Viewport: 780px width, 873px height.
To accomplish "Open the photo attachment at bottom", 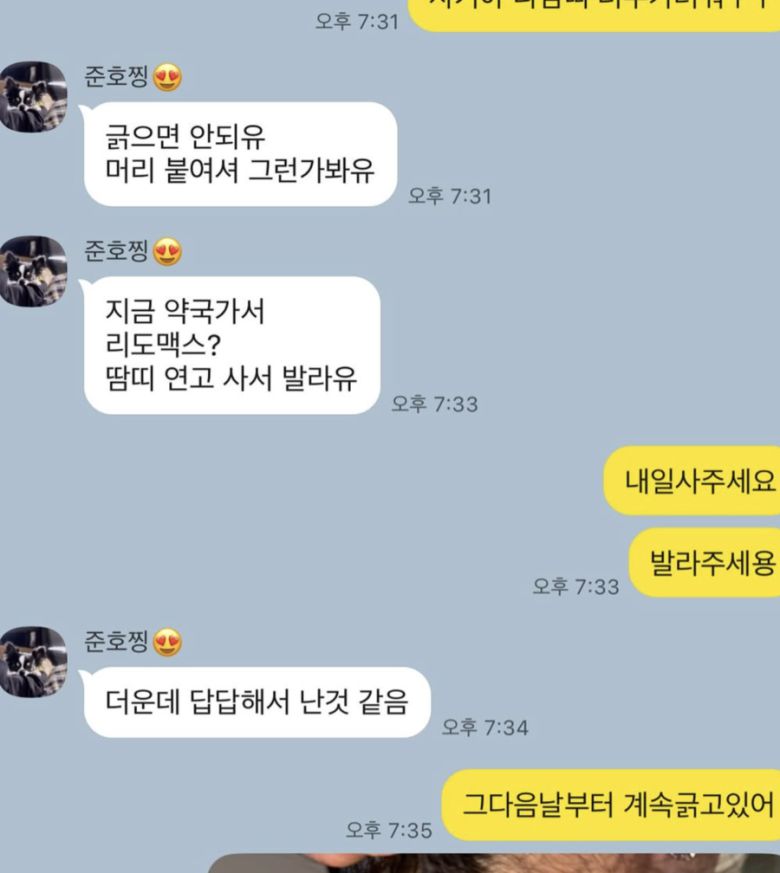I will coord(494,863).
